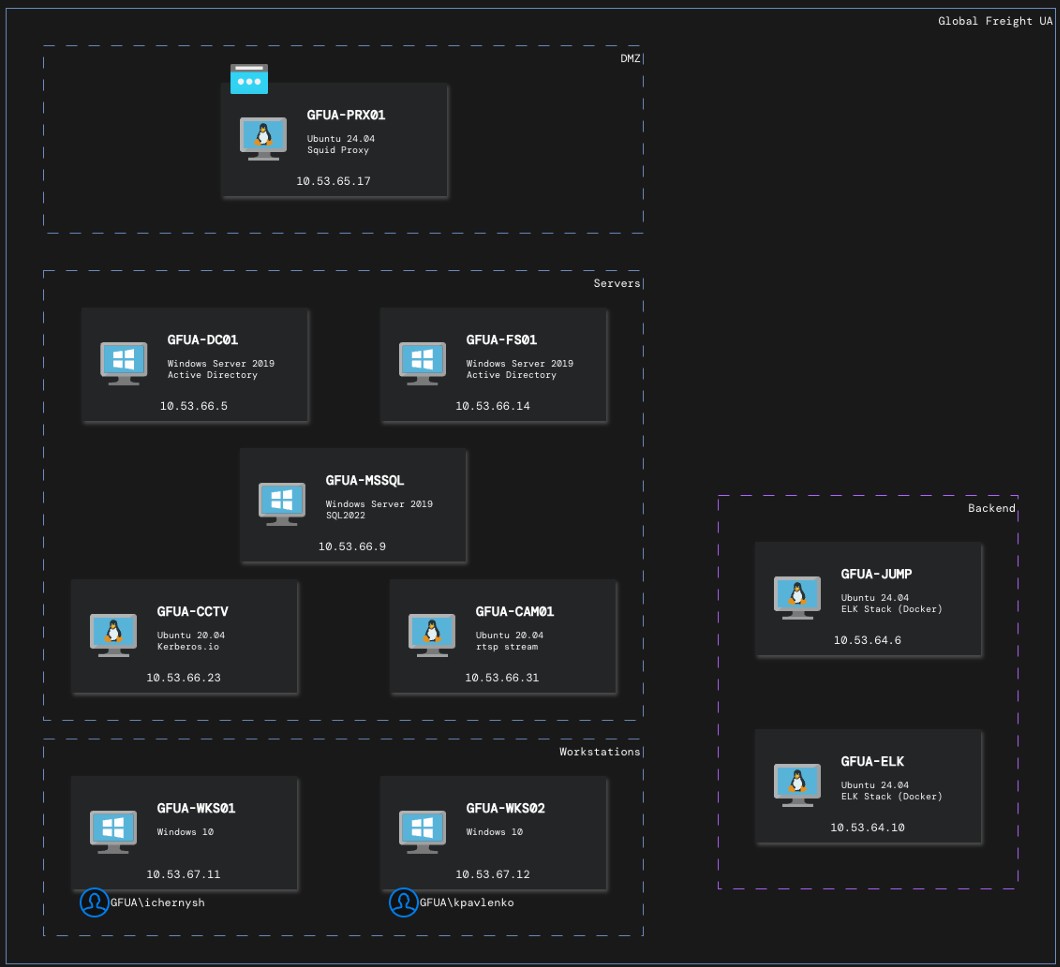Click the DMZ zone label

click(630, 59)
